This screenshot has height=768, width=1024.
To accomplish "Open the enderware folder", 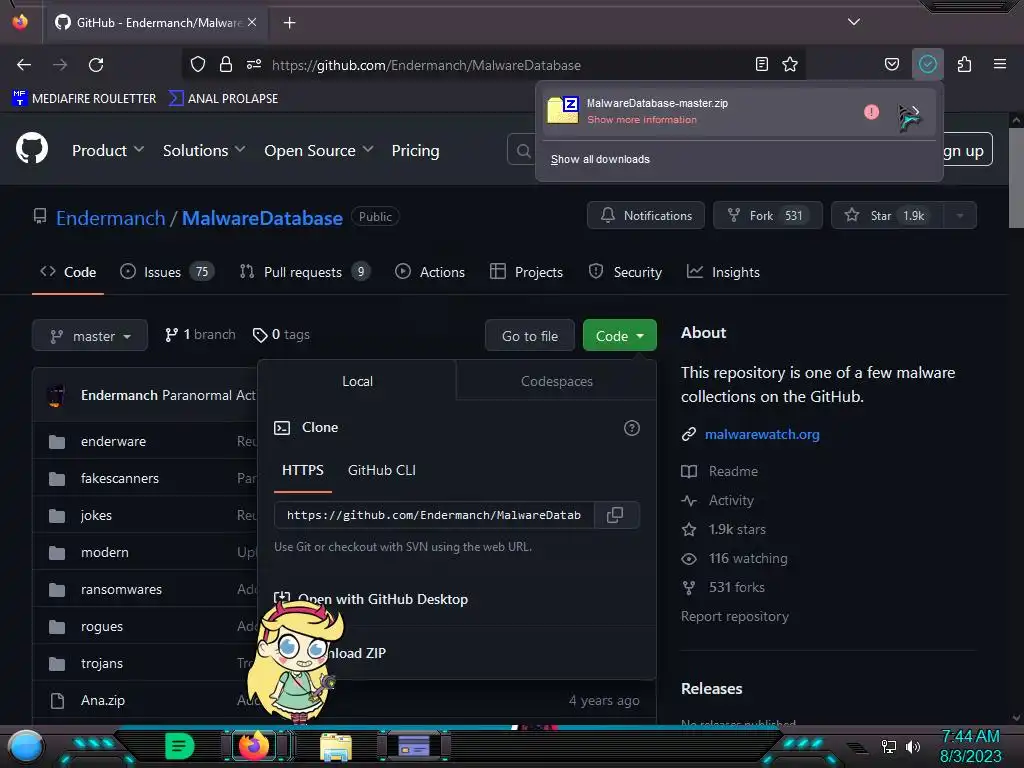I will [113, 441].
